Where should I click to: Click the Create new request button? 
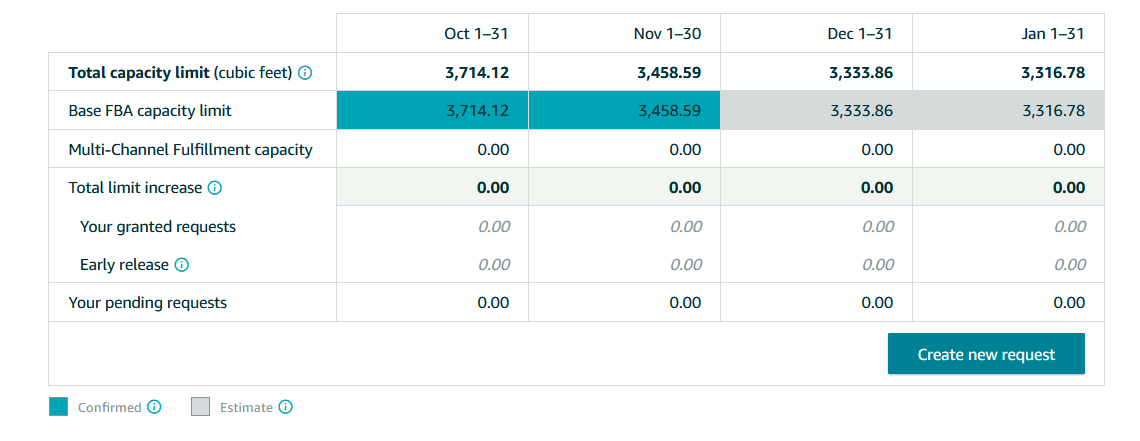tap(986, 355)
